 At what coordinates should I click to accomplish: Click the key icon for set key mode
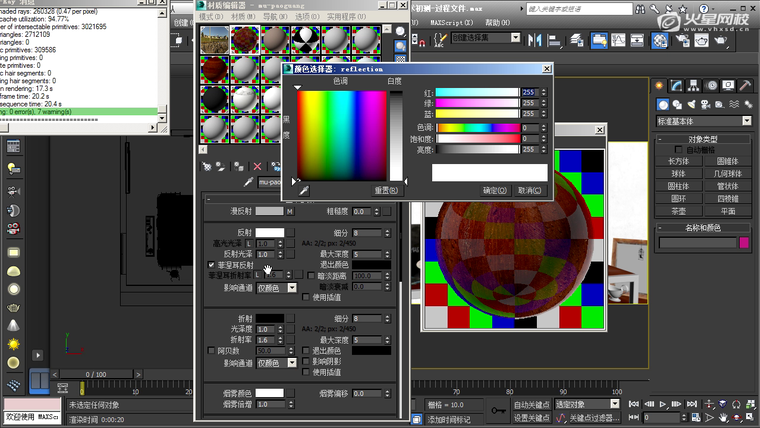(x=499, y=410)
